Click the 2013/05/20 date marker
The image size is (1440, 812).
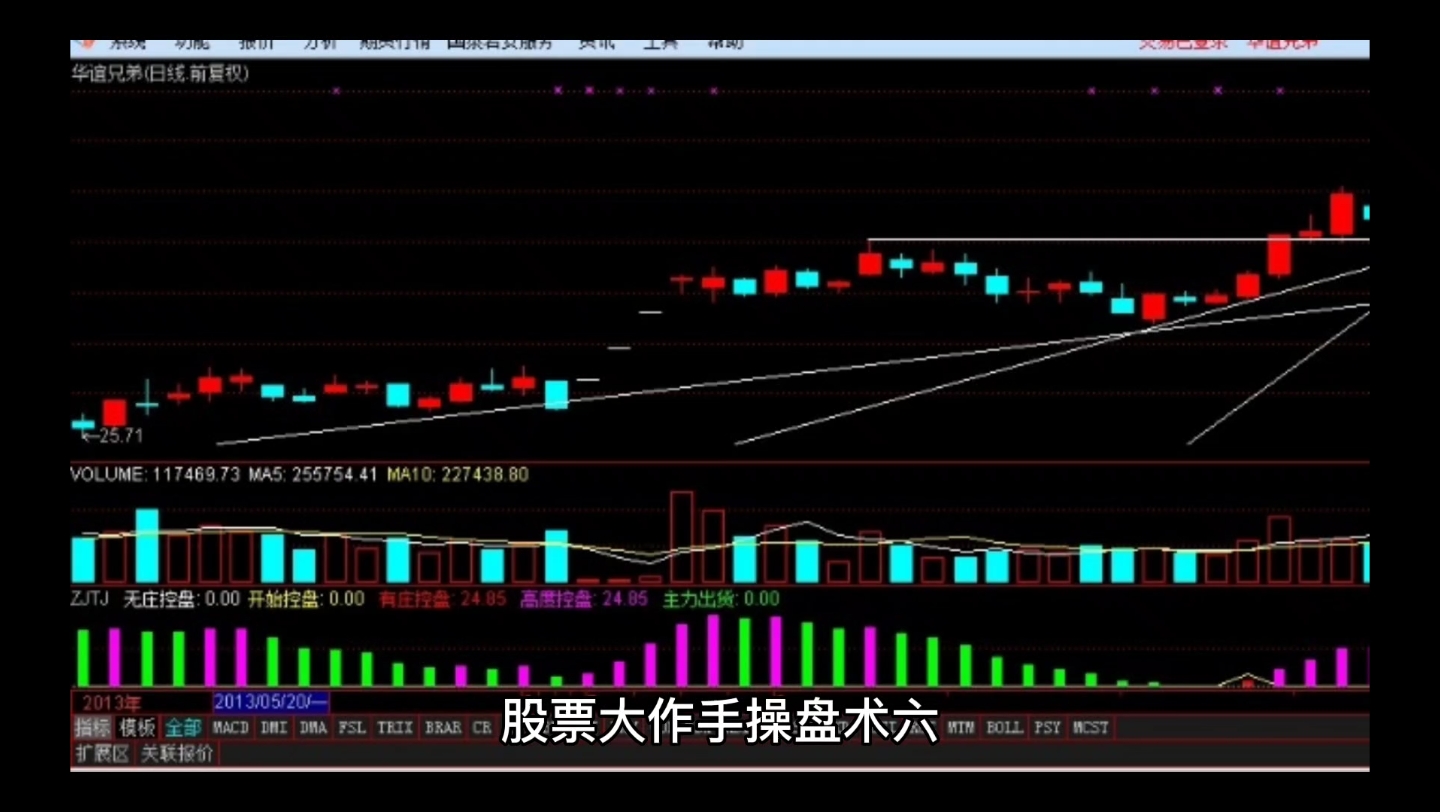point(271,702)
